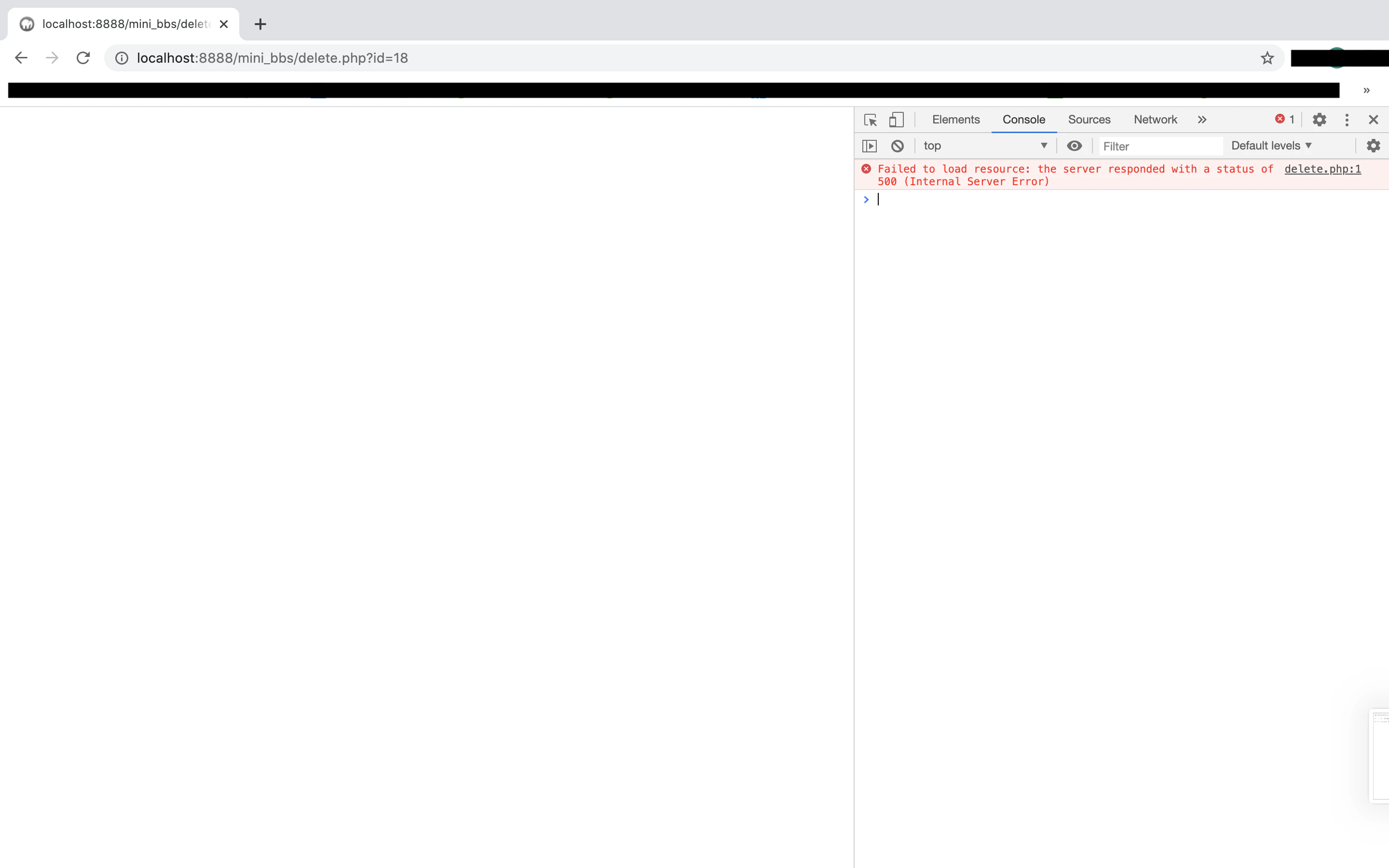Toggle the console sidebar panel icon
The image size is (1389, 868).
pyautogui.click(x=870, y=146)
